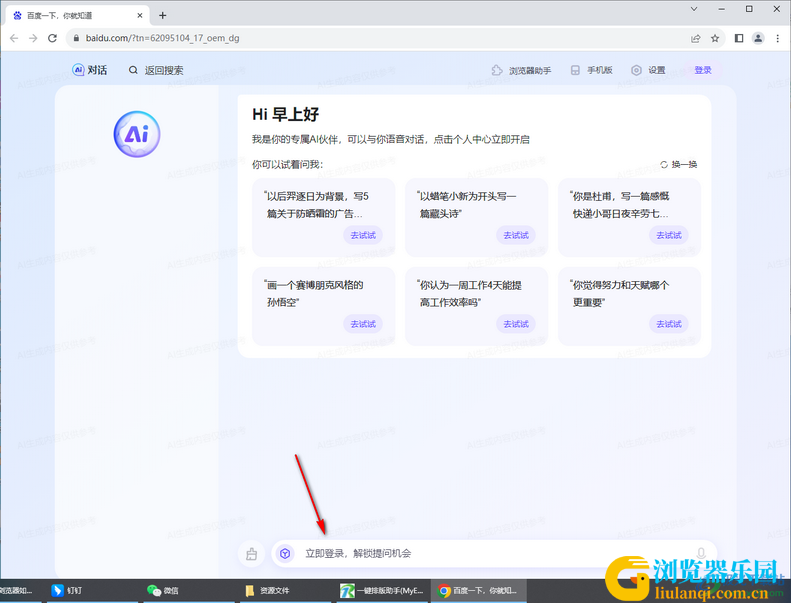Try the 杜甫 courier poem prompt
Image resolution: width=791 pixels, height=603 pixels.
[668, 235]
